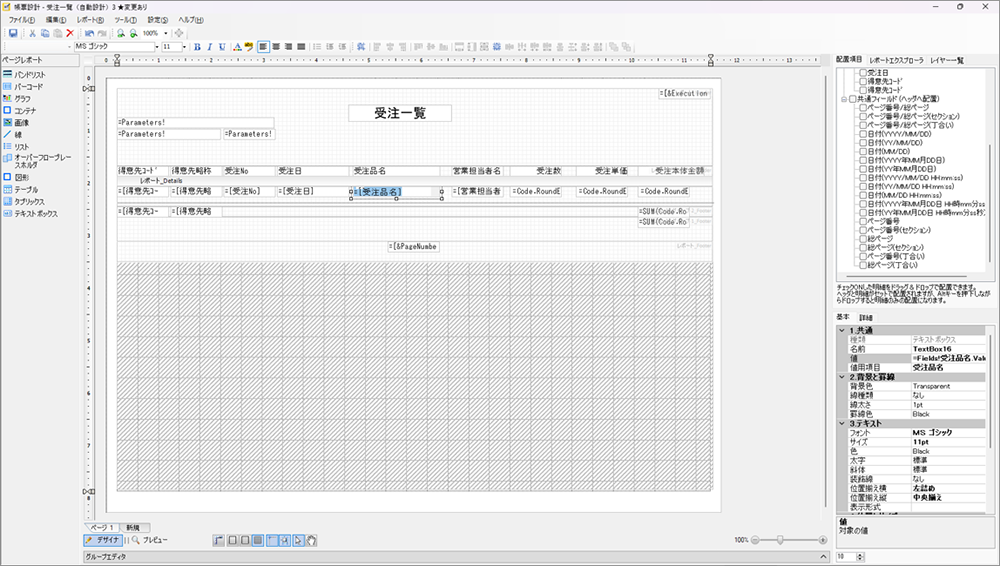Viewport: 1000px width, 566px height.
Task: Check 総ページ checkbox
Action: (x=863, y=238)
